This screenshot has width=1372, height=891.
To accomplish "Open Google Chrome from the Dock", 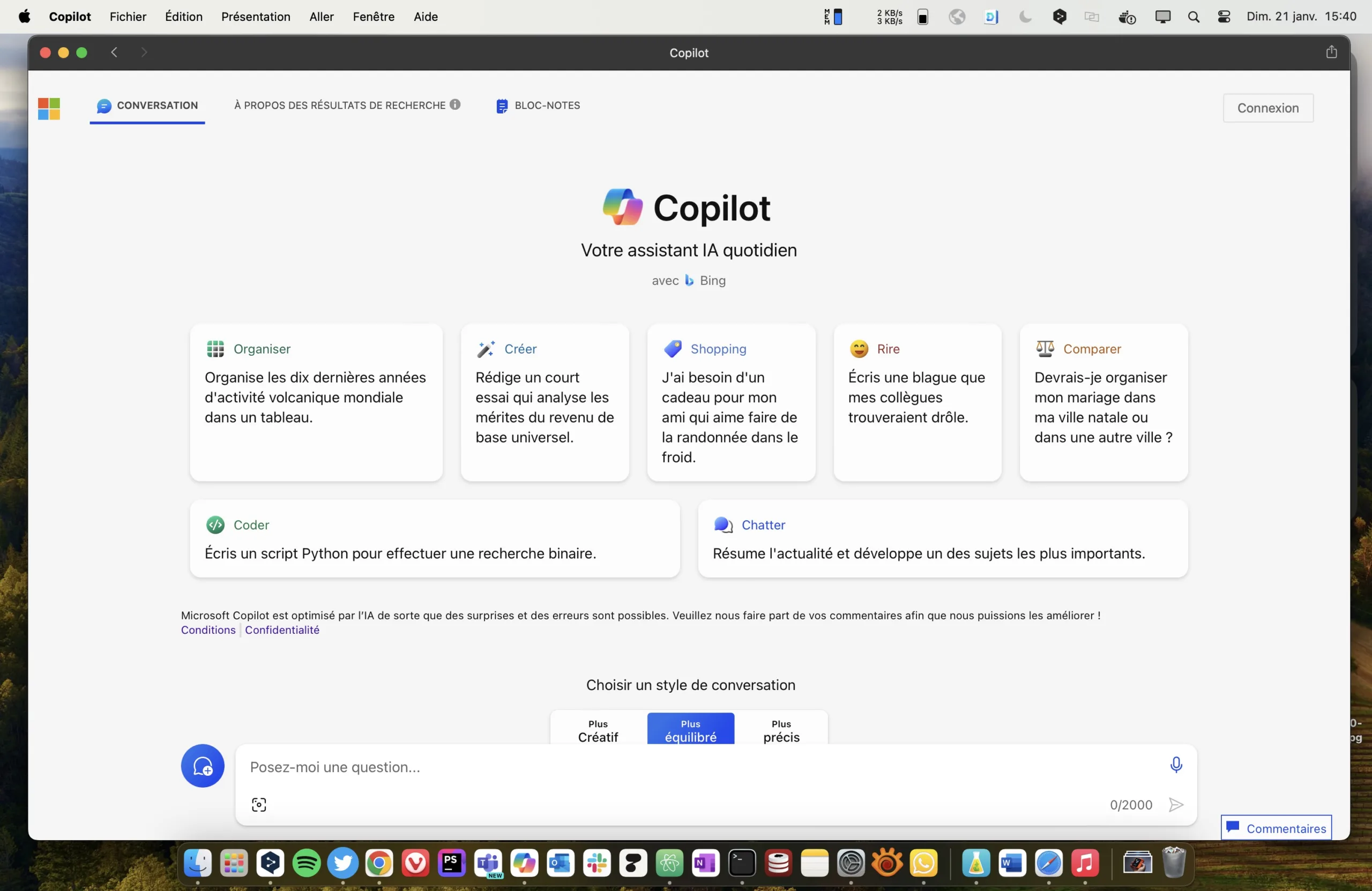I will pyautogui.click(x=379, y=863).
